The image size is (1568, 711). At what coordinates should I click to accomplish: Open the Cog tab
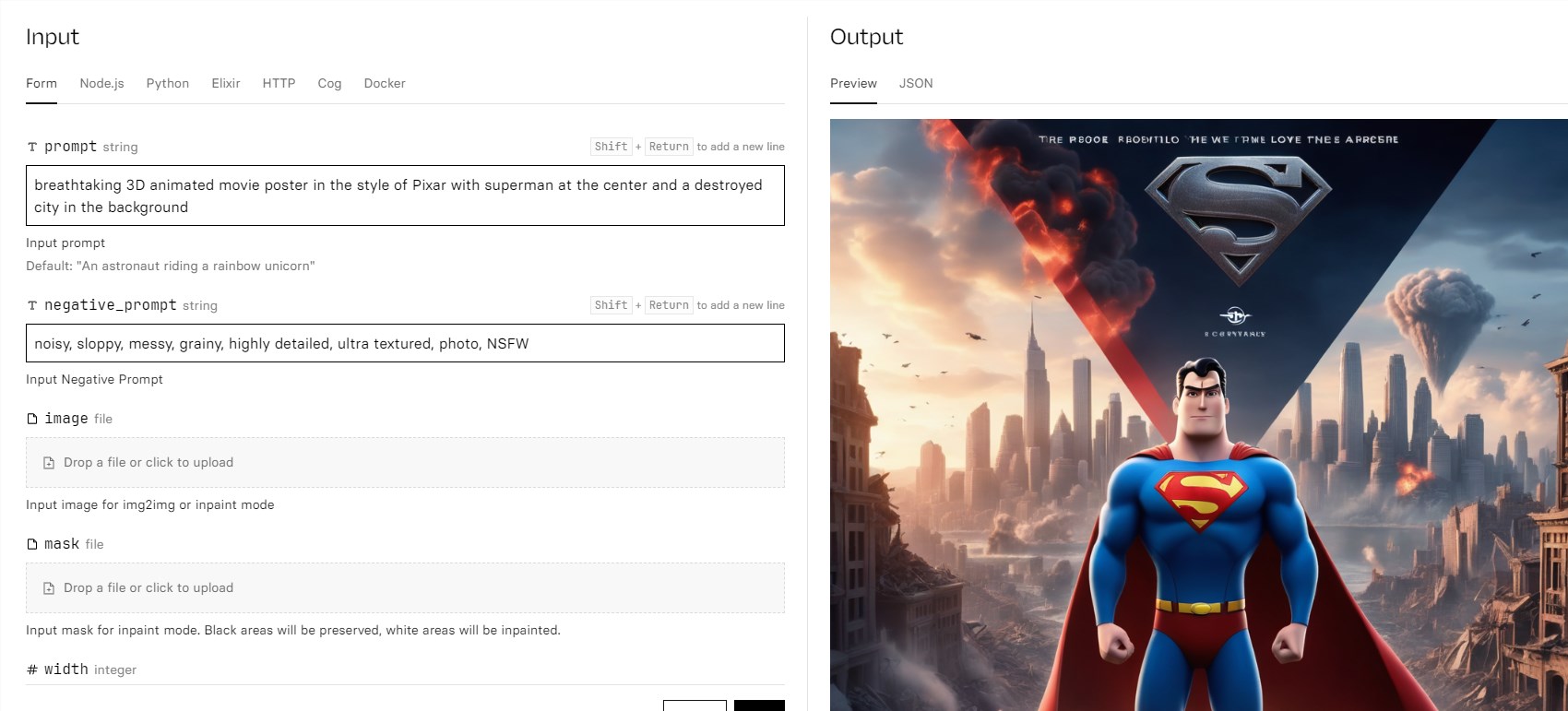tap(329, 83)
